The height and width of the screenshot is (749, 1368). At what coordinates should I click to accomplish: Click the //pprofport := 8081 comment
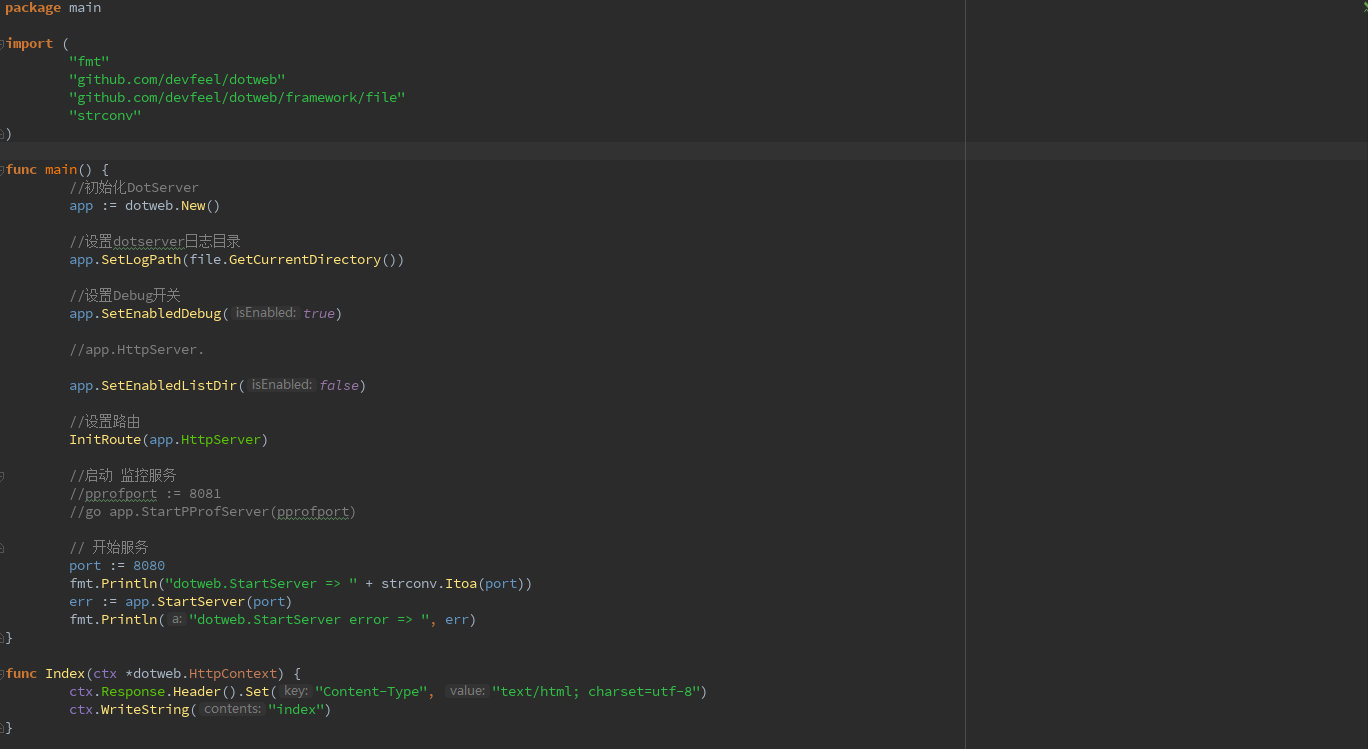pos(145,493)
